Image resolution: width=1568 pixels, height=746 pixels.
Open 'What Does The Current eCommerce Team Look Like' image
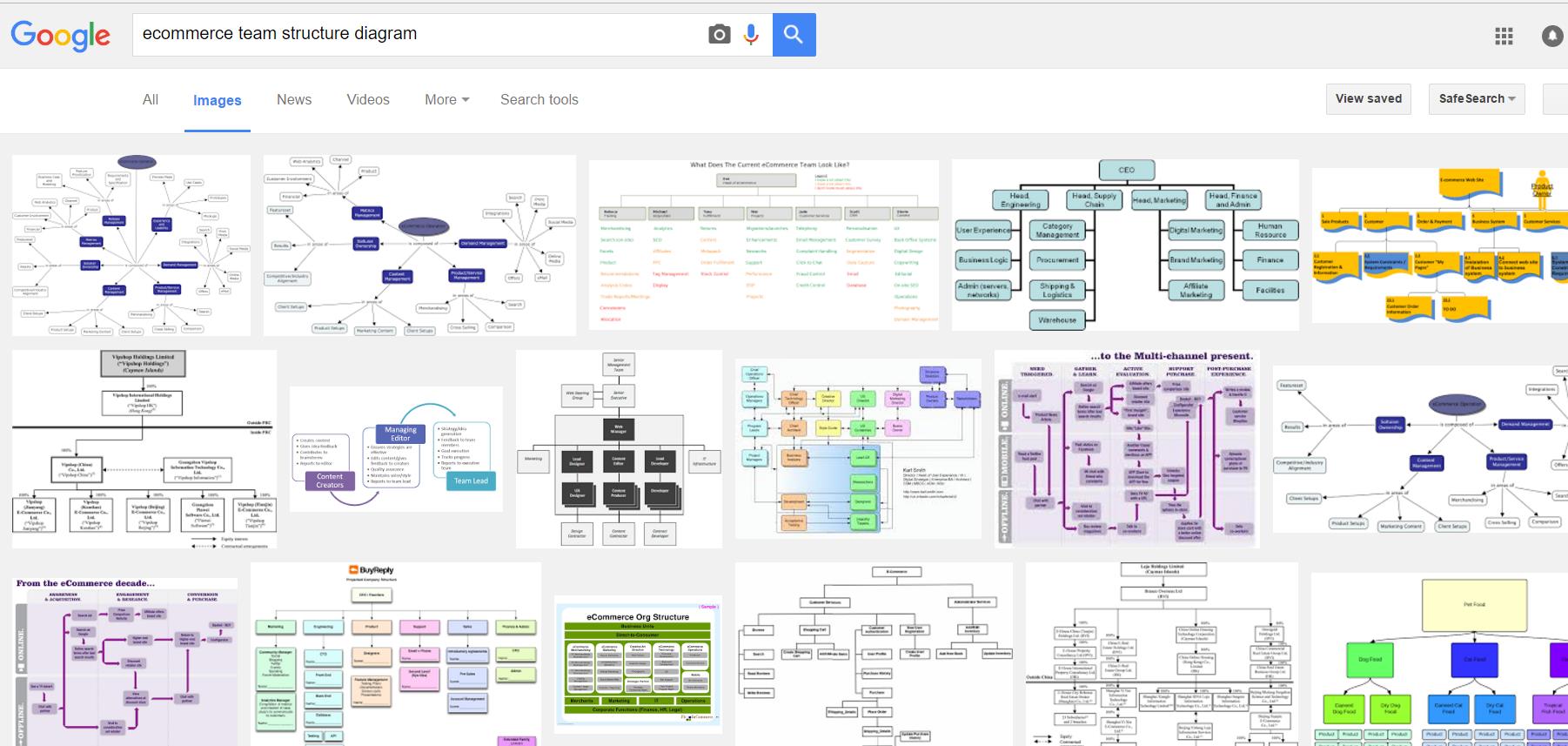pyautogui.click(x=764, y=245)
